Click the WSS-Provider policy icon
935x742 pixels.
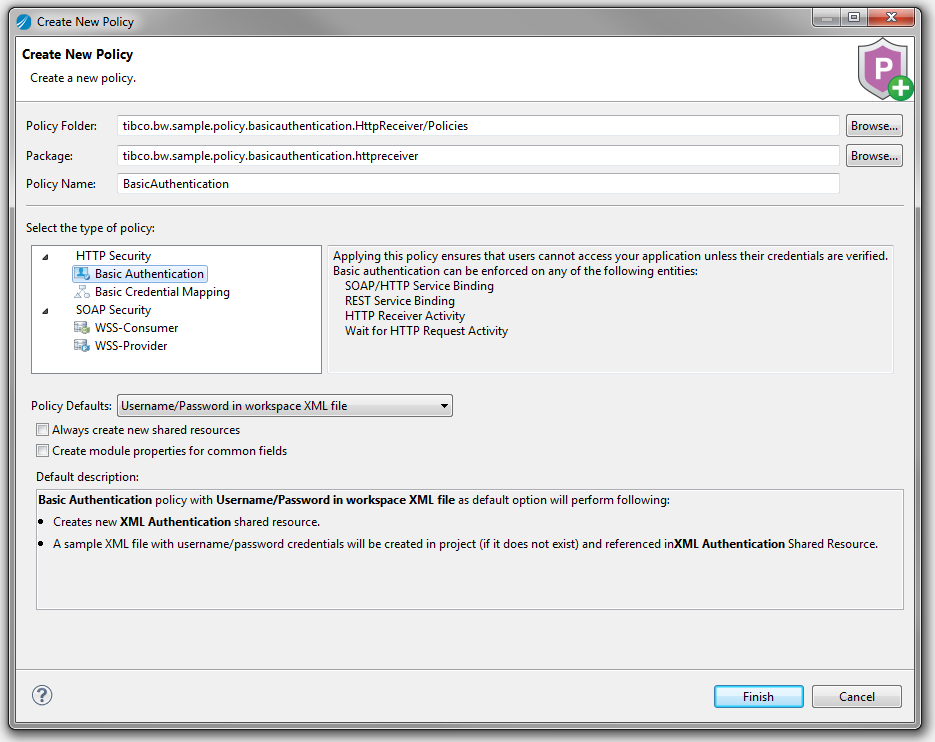tap(82, 346)
